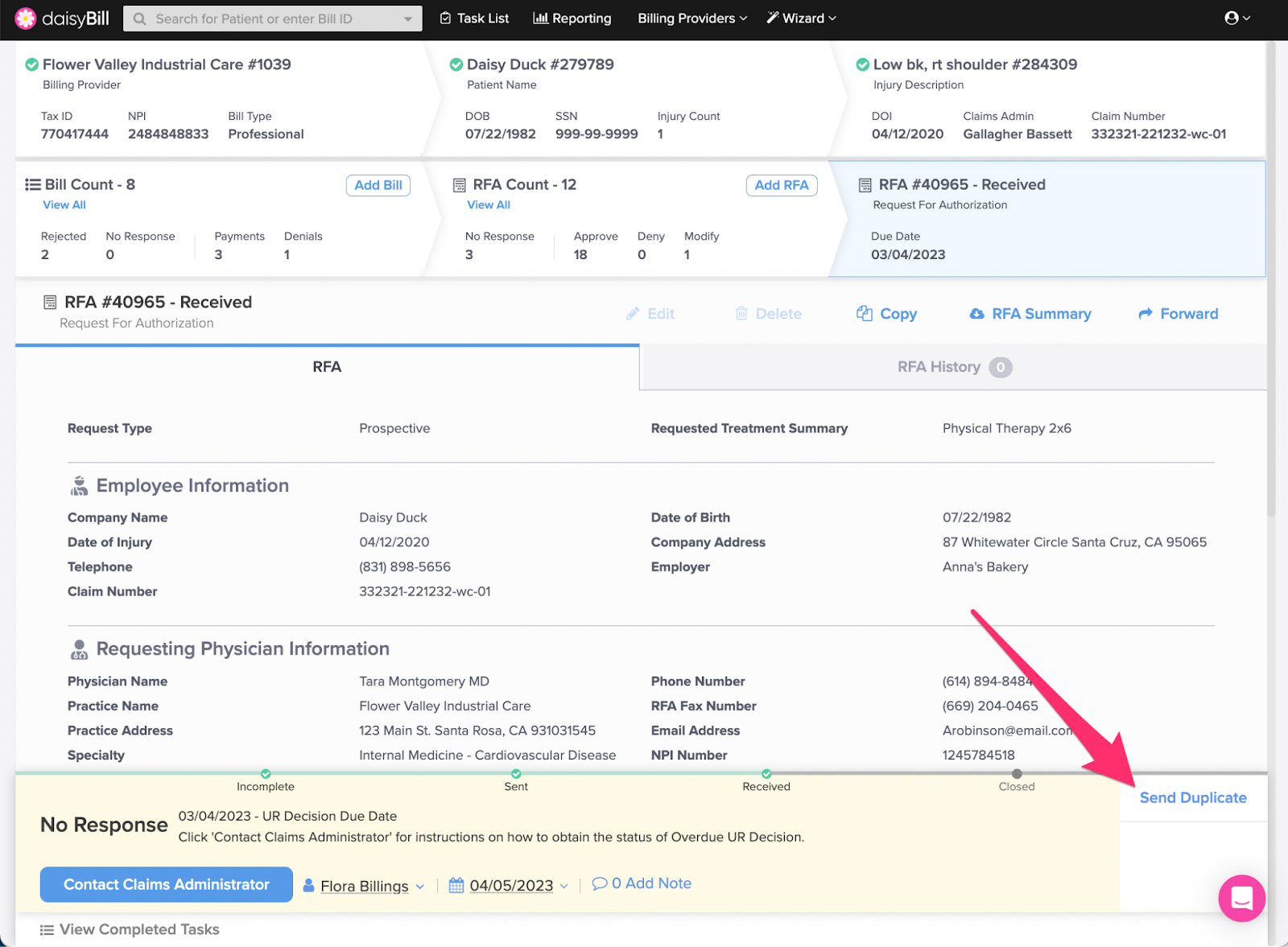1288x947 pixels.
Task: Open the chat support bubble
Action: click(1241, 898)
